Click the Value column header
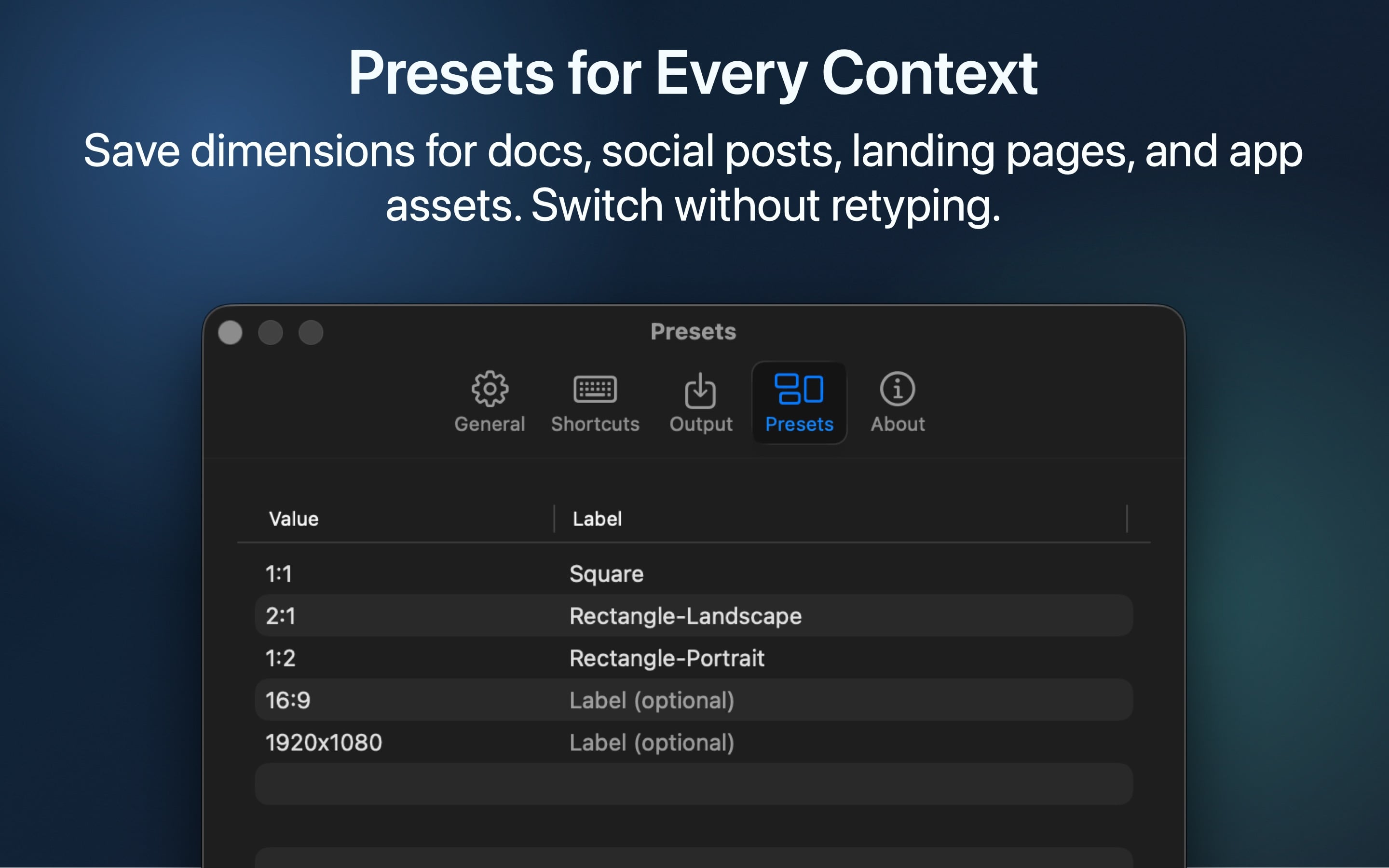The height and width of the screenshot is (868, 1389). (294, 518)
